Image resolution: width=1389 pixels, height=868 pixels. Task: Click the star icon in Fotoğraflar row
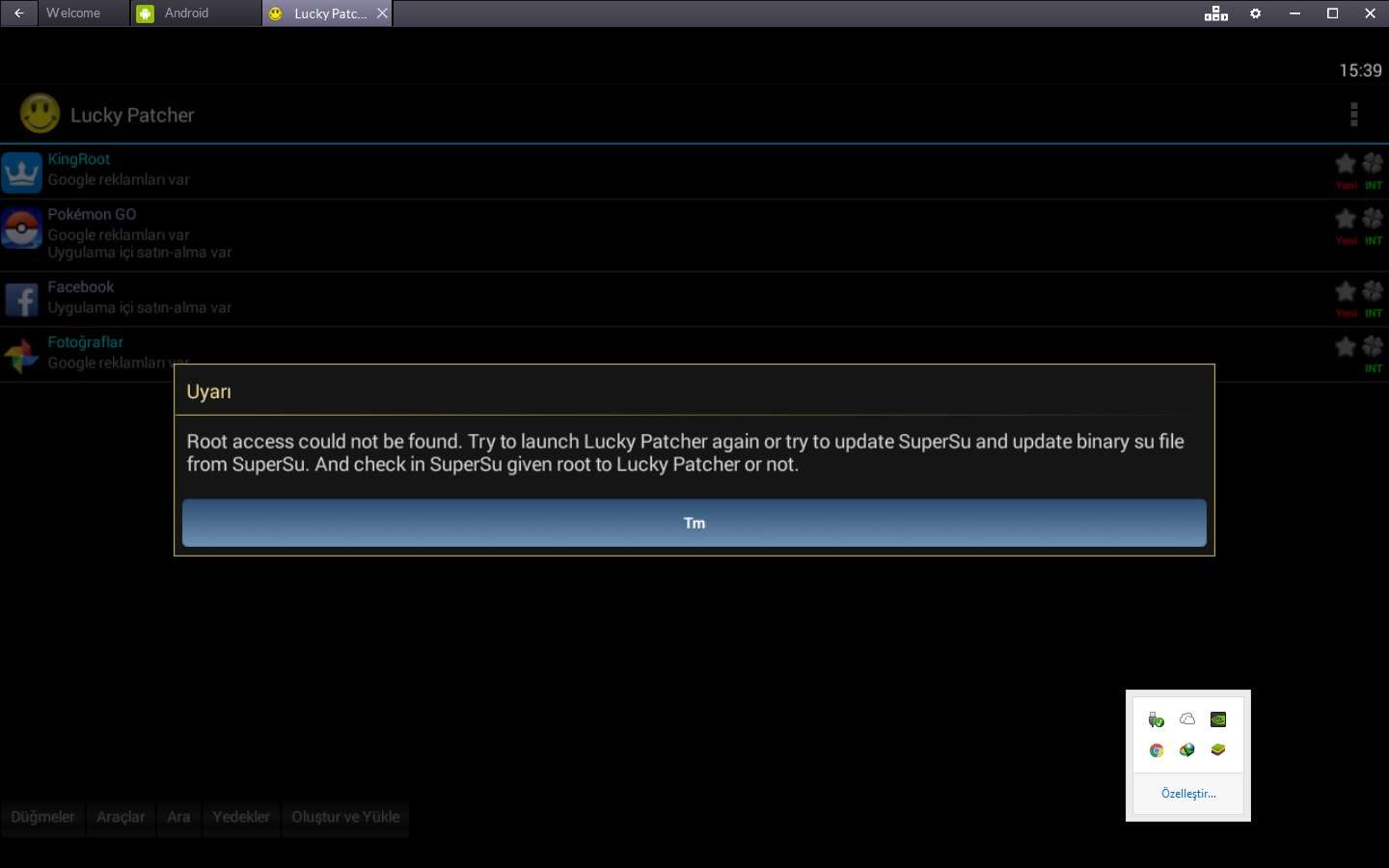click(x=1346, y=346)
